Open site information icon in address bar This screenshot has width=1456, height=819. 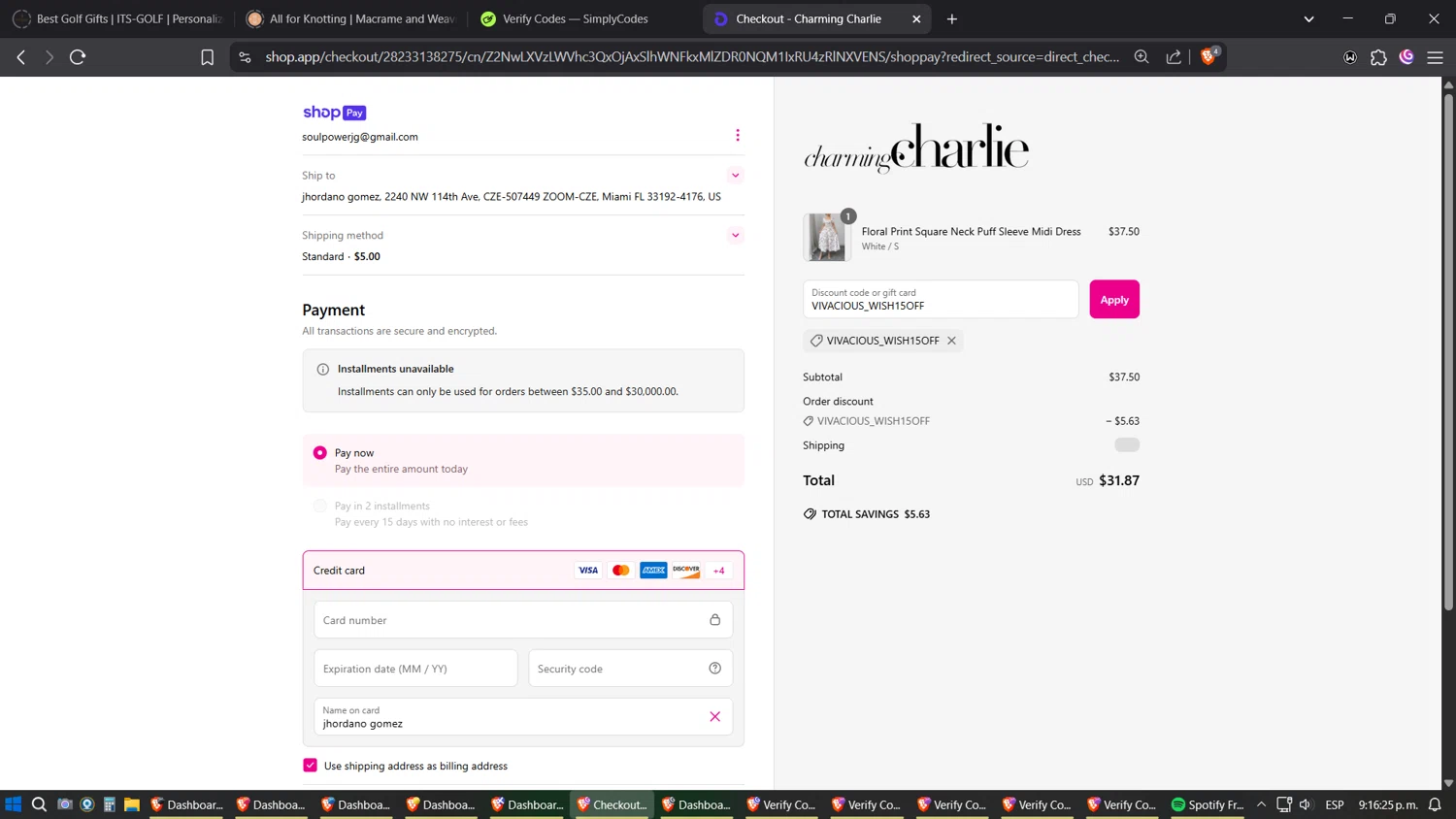click(x=245, y=57)
